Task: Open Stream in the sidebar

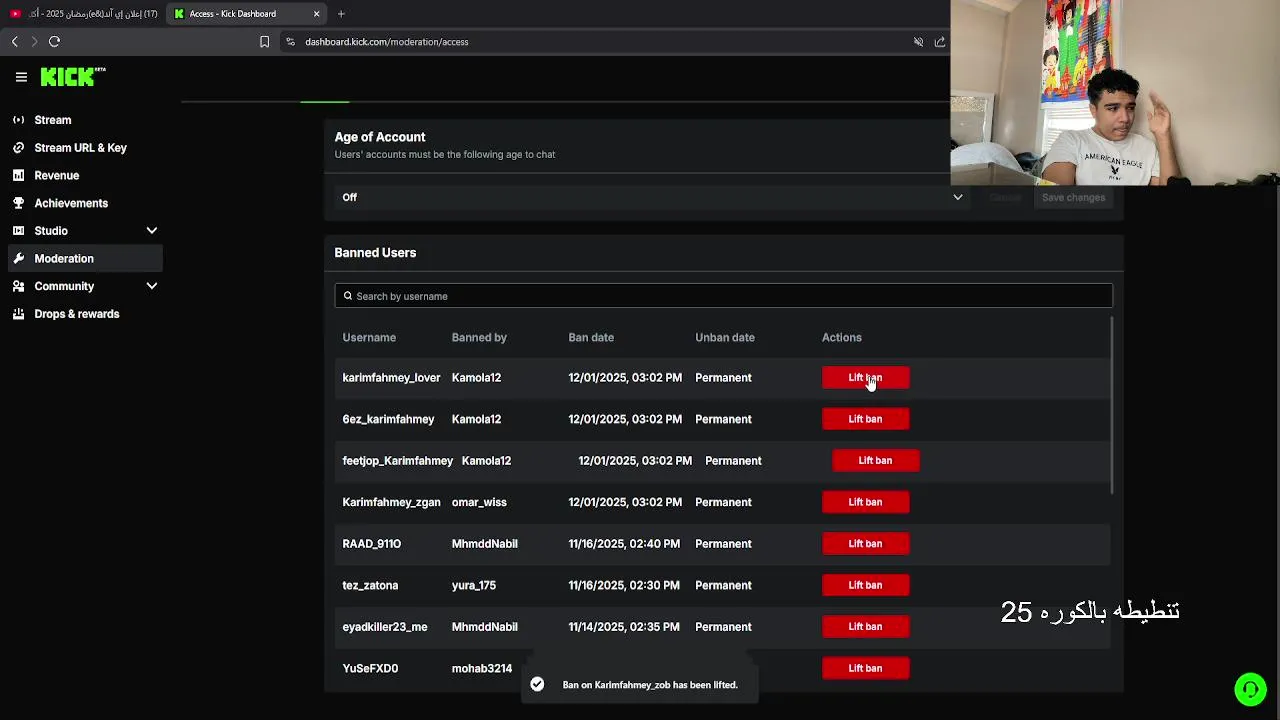Action: click(x=53, y=120)
